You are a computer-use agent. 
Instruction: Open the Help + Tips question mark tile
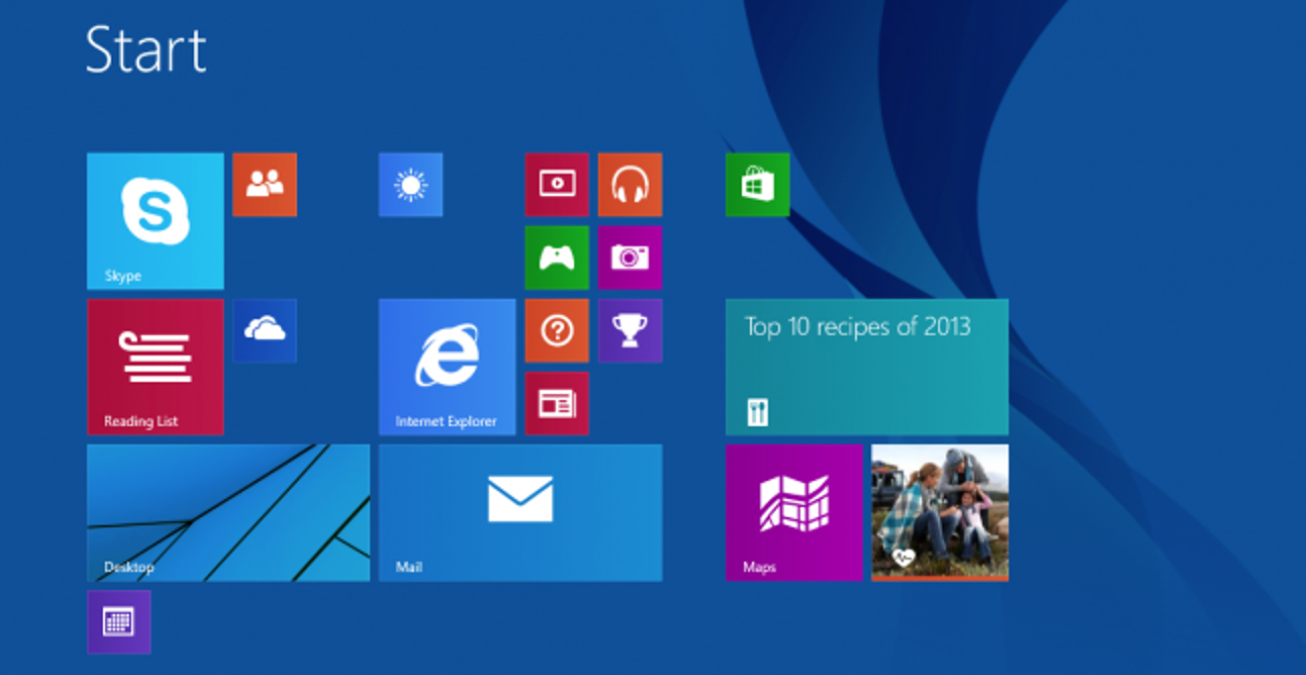(x=557, y=331)
